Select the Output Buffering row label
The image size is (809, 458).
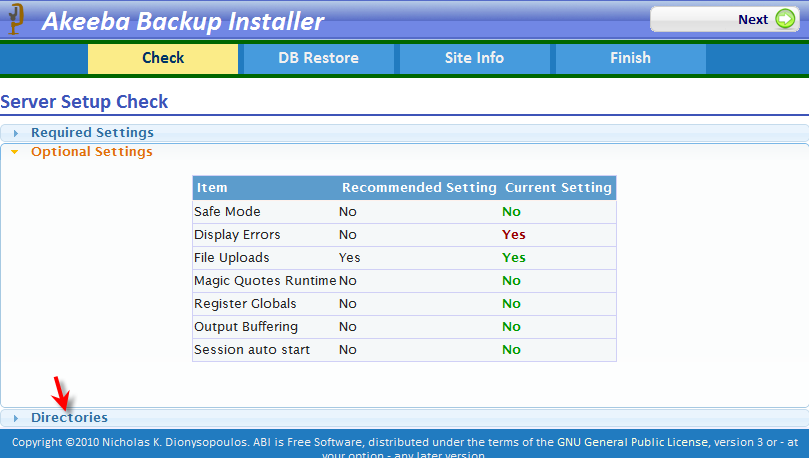tap(246, 327)
